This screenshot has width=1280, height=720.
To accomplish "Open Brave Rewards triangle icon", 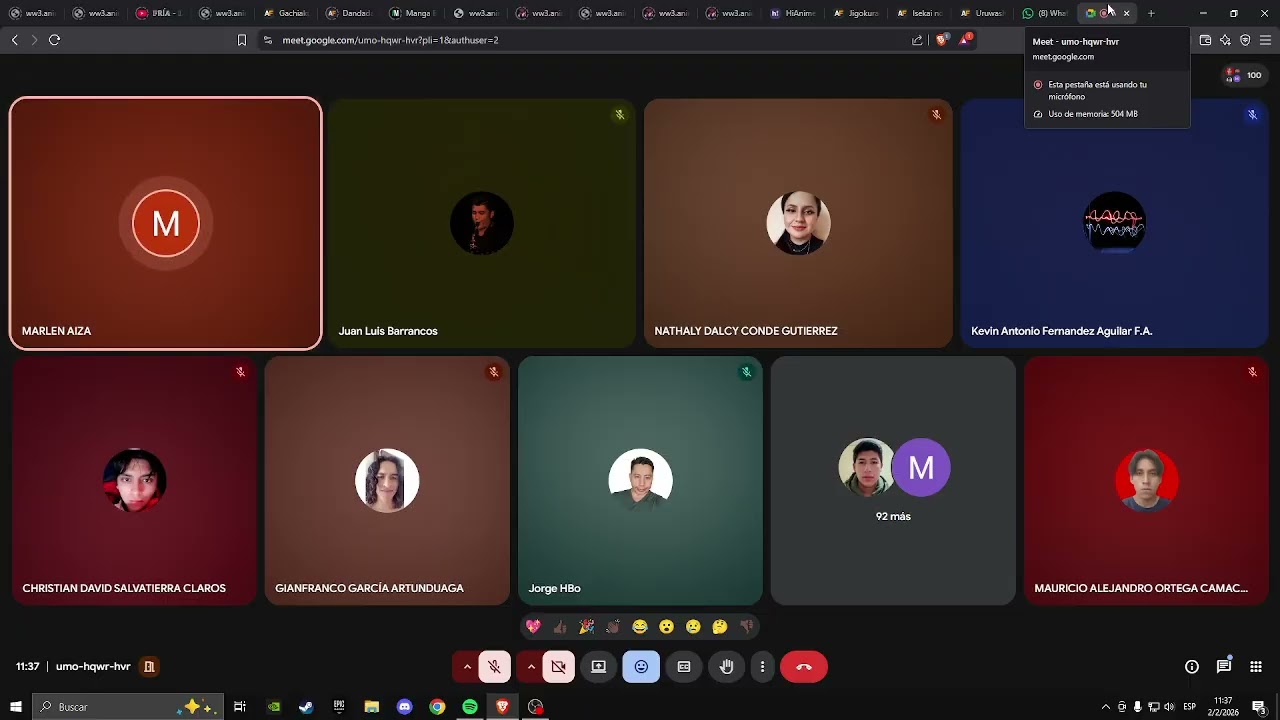I will pos(965,40).
